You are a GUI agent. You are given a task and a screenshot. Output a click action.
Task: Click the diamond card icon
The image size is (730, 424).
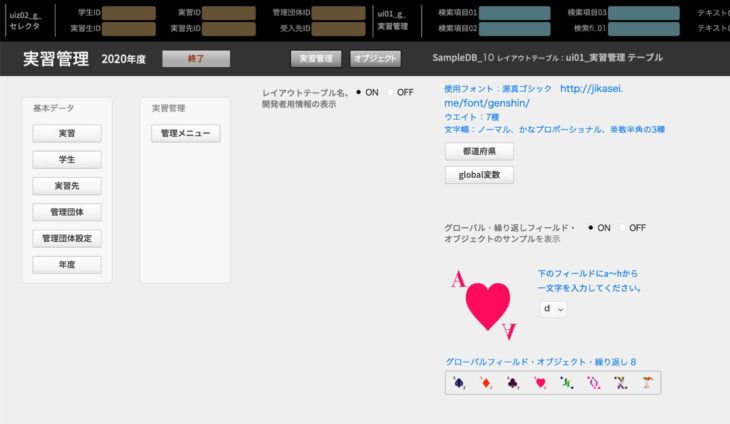click(x=486, y=382)
